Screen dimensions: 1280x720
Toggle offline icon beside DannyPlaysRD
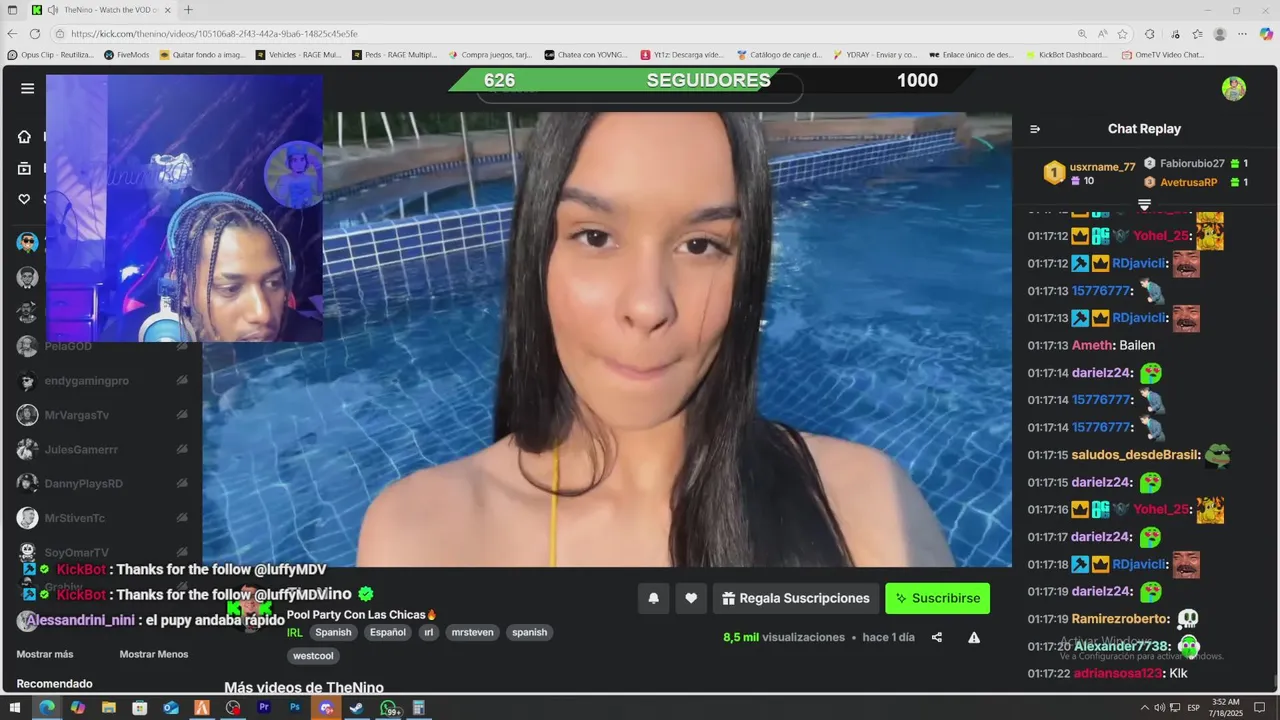(x=182, y=484)
